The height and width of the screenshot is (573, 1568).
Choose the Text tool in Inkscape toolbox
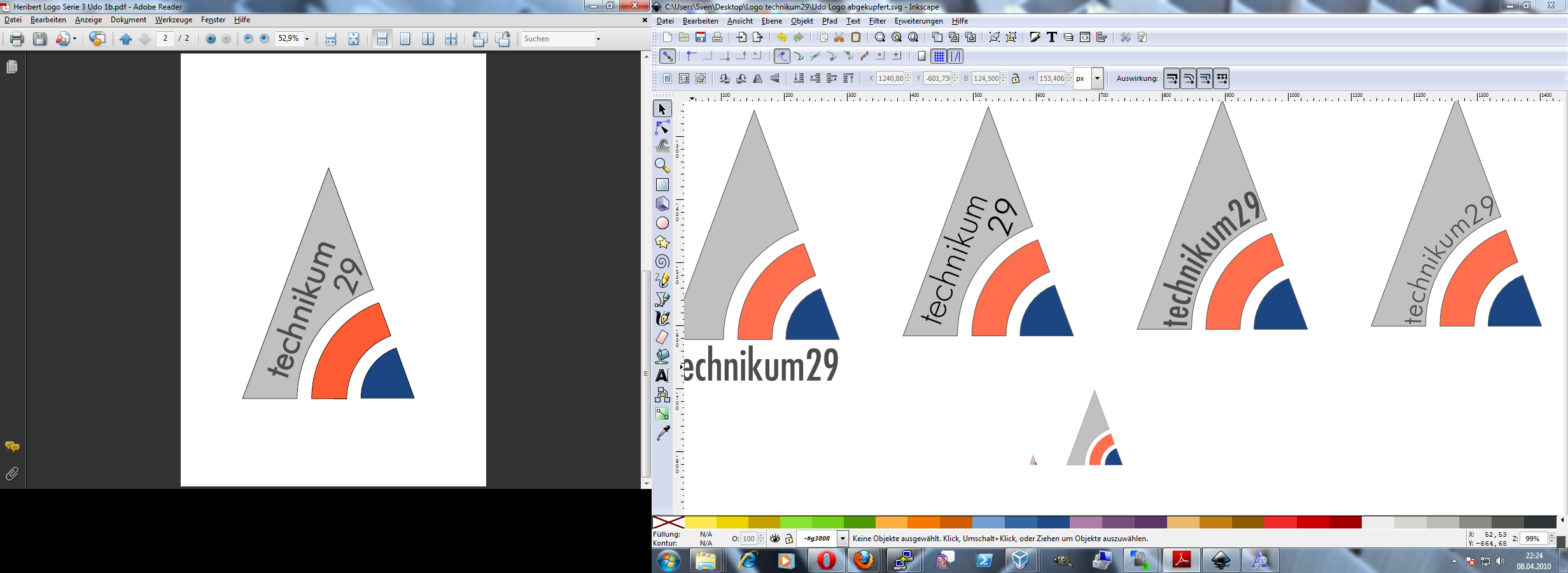point(662,376)
